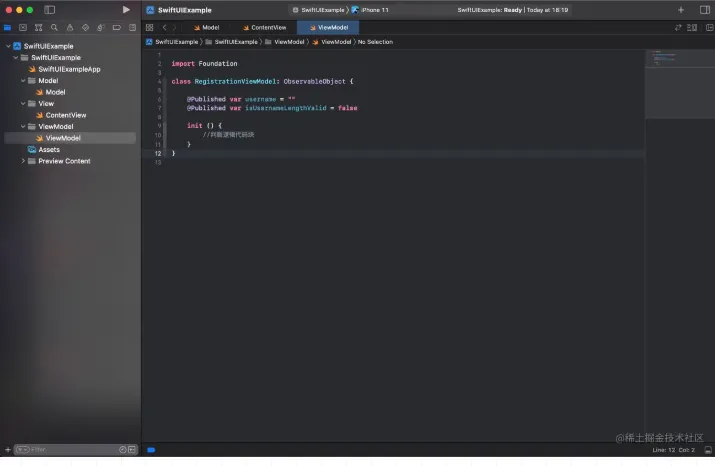Click the Library plus button
Image resolution: width=715 pixels, height=466 pixels.
coord(681,10)
